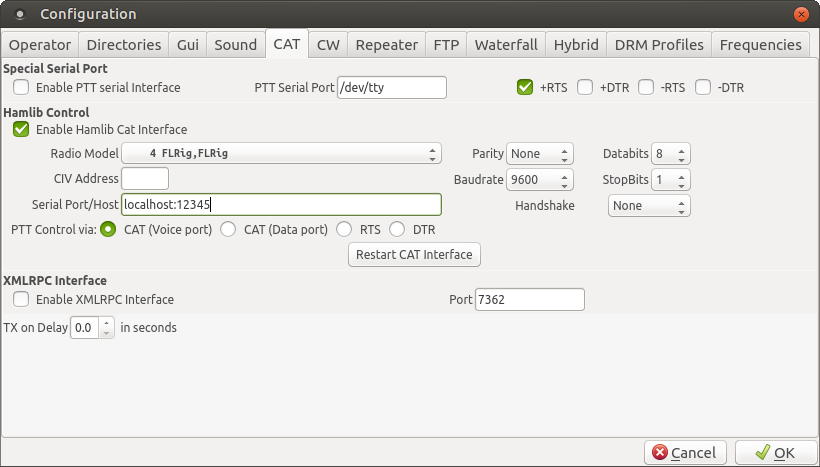Choose RTS for PTT control

tap(344, 230)
